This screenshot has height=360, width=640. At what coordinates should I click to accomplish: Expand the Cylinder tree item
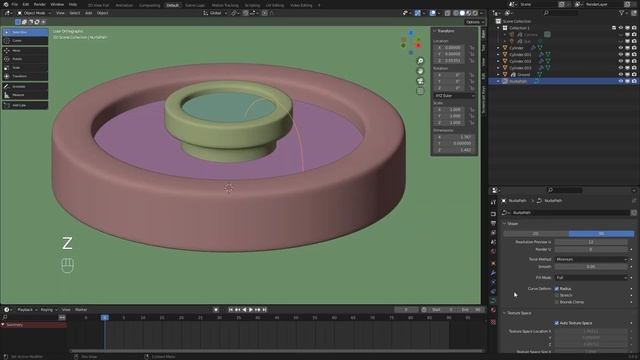click(x=498, y=48)
